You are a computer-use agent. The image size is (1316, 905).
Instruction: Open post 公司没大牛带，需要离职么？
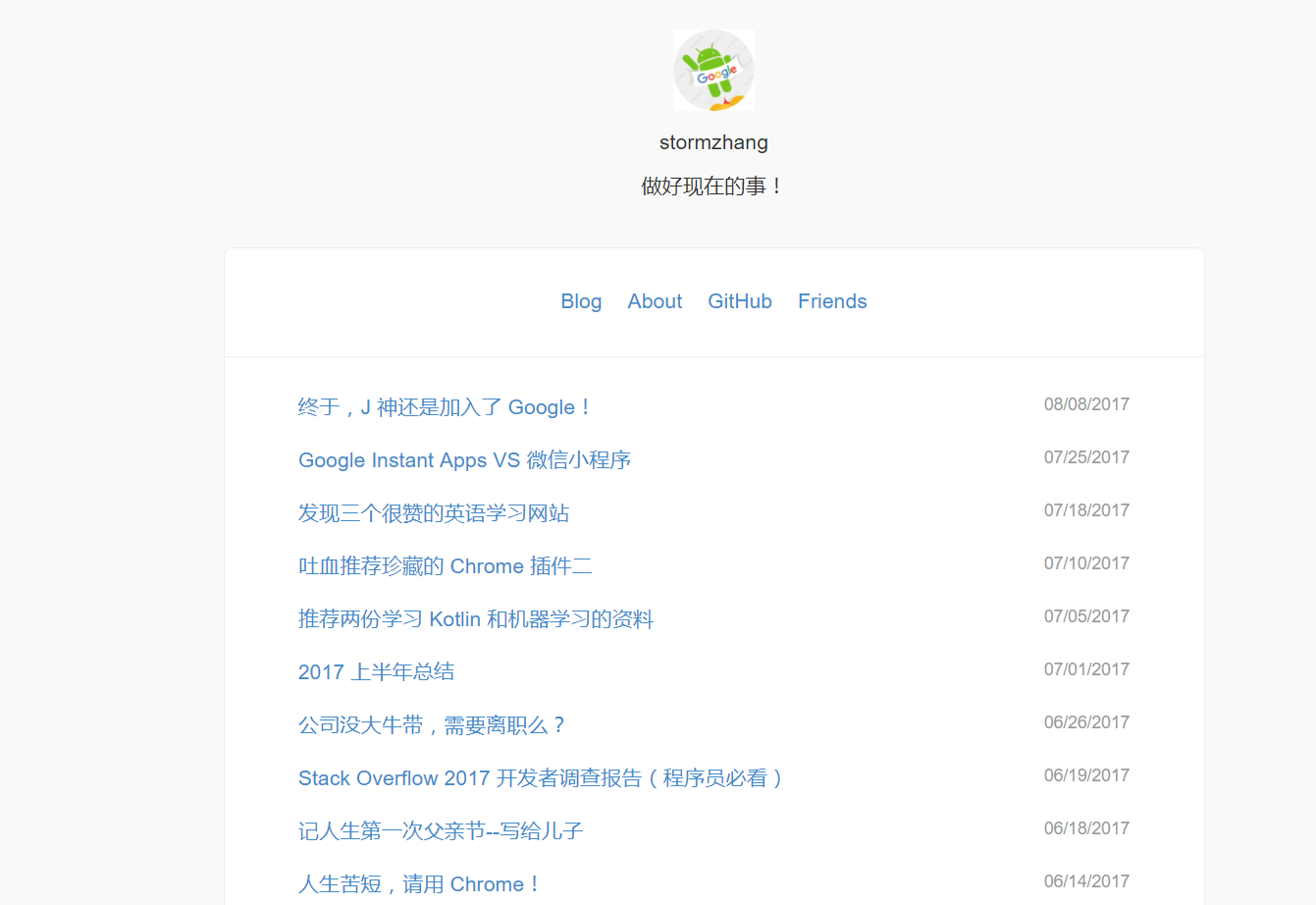point(433,725)
